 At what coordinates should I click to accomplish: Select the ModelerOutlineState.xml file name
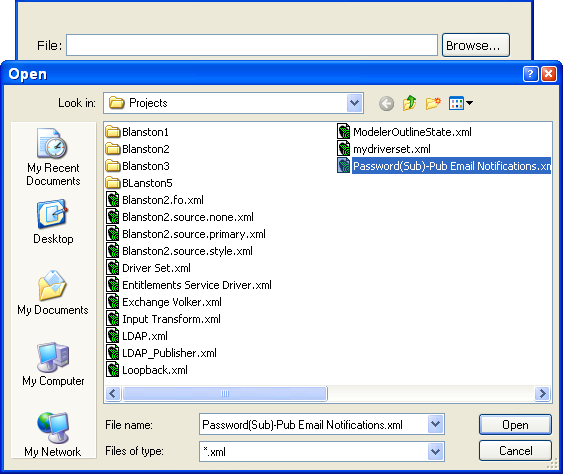(x=412, y=132)
